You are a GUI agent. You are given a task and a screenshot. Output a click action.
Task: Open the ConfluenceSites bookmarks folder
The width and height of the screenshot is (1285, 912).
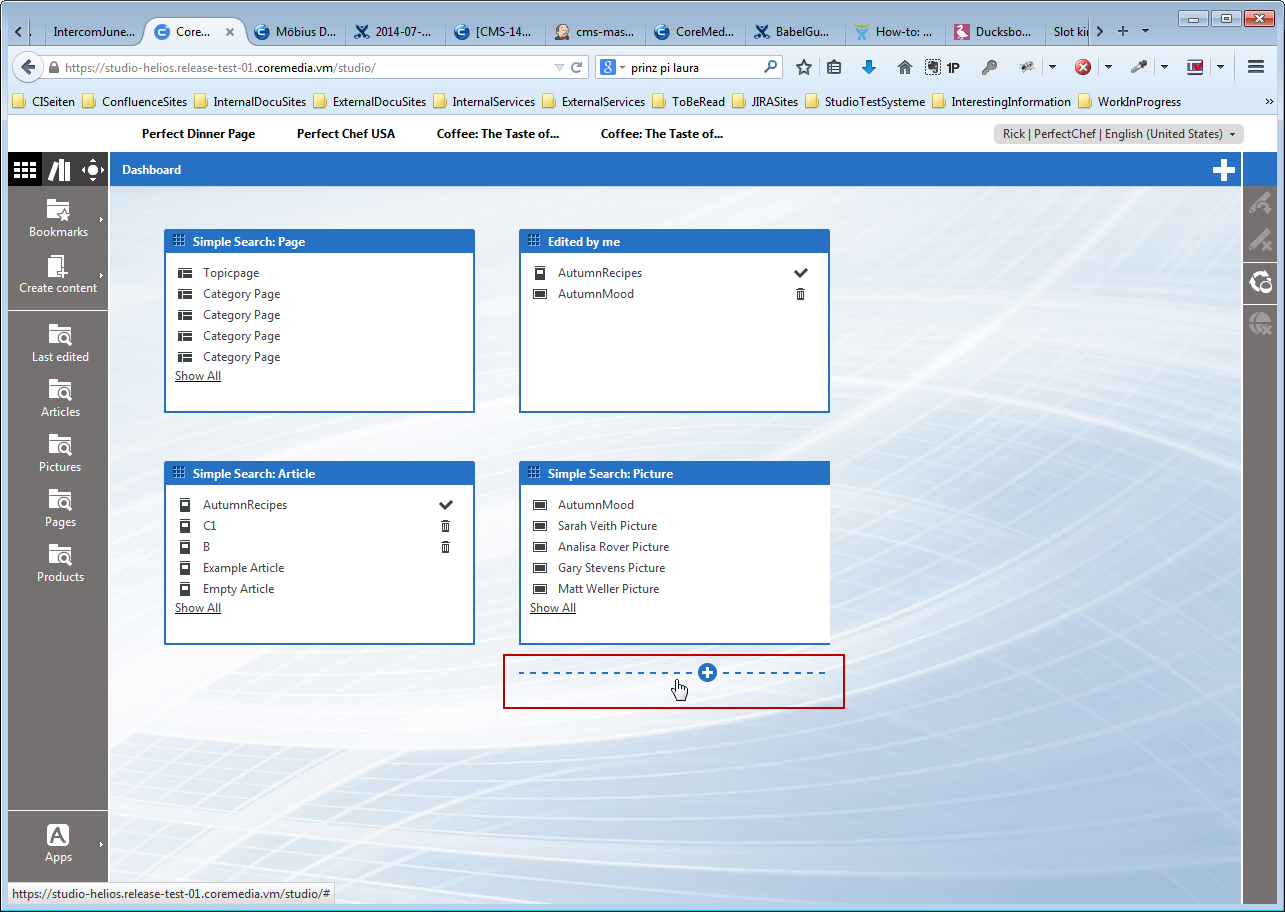pos(134,101)
